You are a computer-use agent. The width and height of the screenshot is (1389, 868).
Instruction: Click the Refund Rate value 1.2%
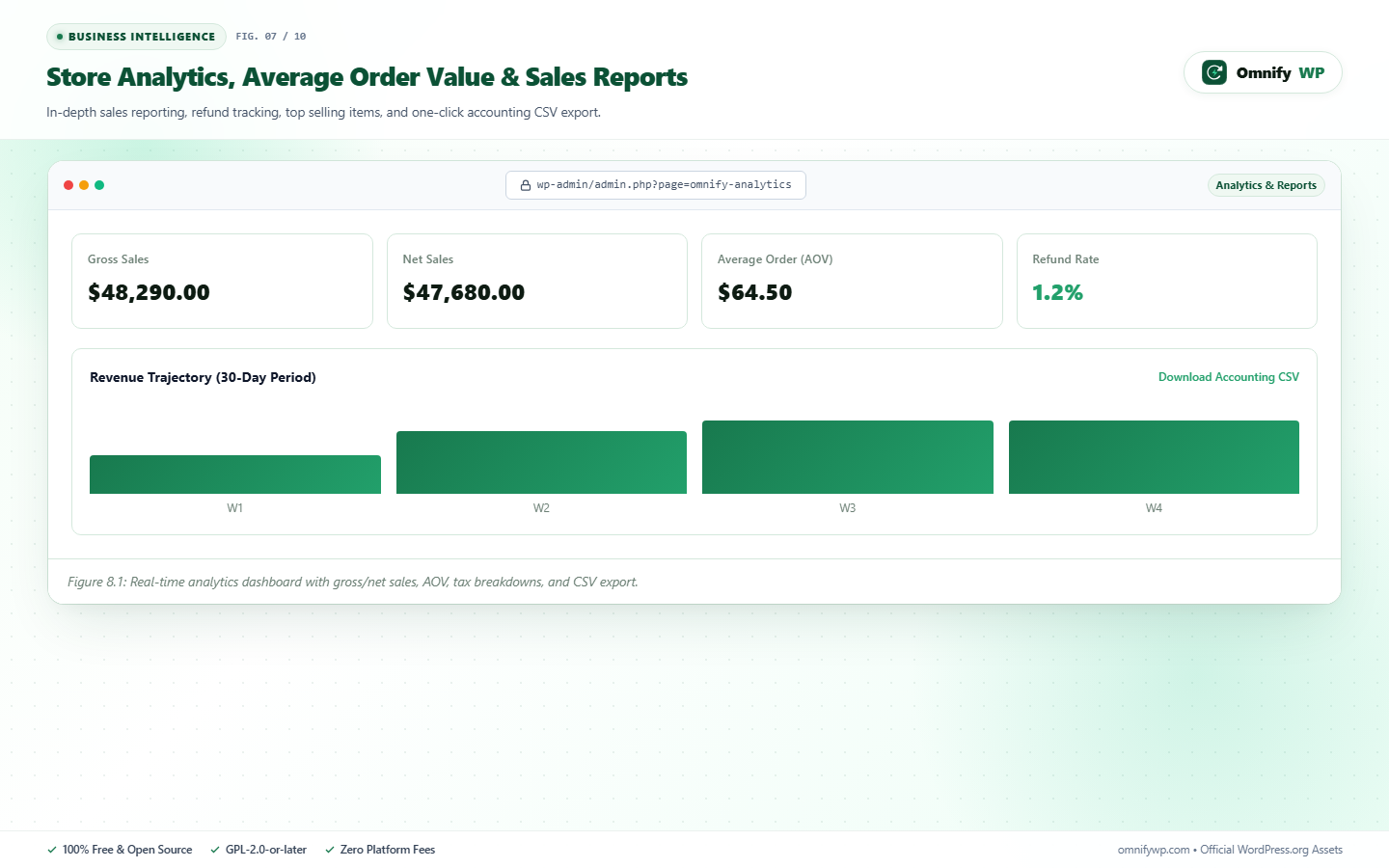tap(1057, 292)
